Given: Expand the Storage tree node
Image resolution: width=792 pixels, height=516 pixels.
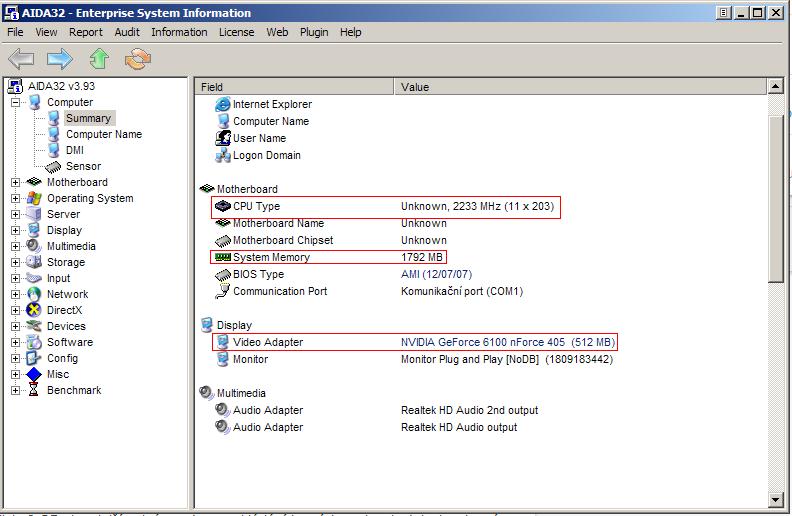Looking at the screenshot, I should (x=15, y=262).
